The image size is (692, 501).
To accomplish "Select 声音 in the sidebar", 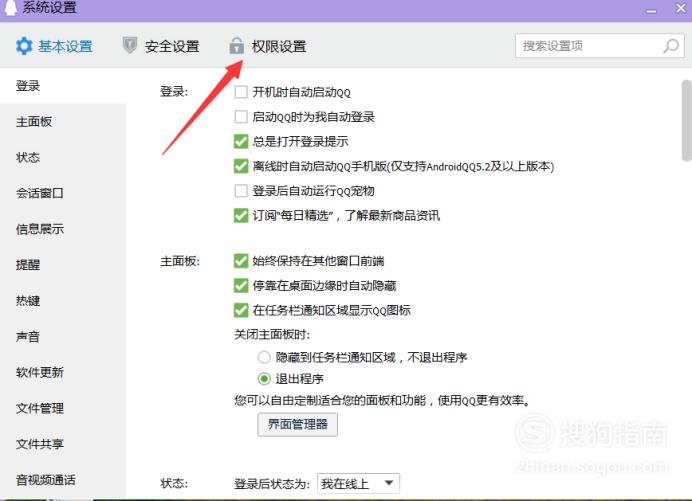I will (63, 336).
